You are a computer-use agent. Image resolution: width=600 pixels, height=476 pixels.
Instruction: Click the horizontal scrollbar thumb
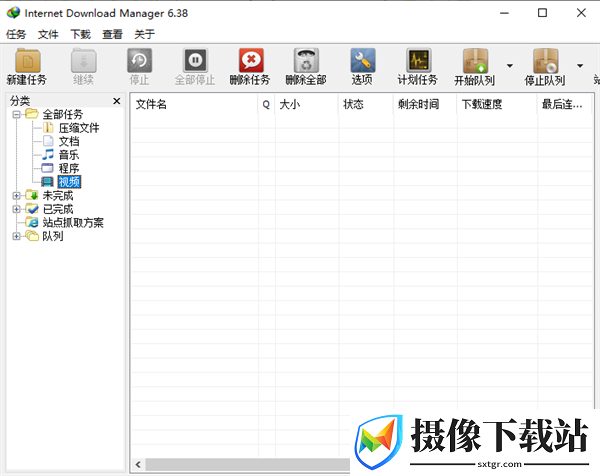point(248,465)
